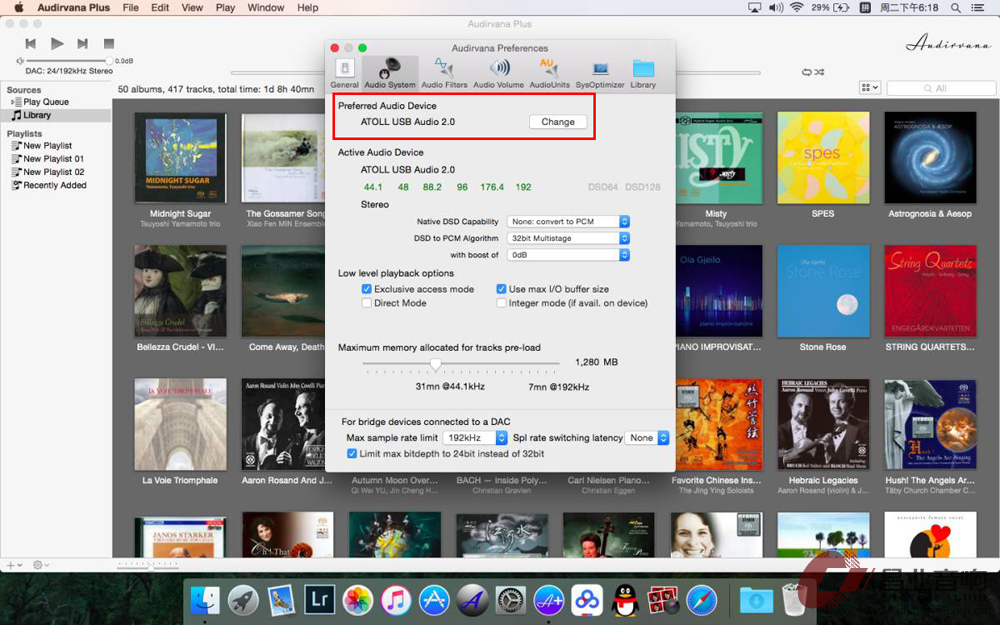
Task: Open QQ from the Dock
Action: click(625, 600)
